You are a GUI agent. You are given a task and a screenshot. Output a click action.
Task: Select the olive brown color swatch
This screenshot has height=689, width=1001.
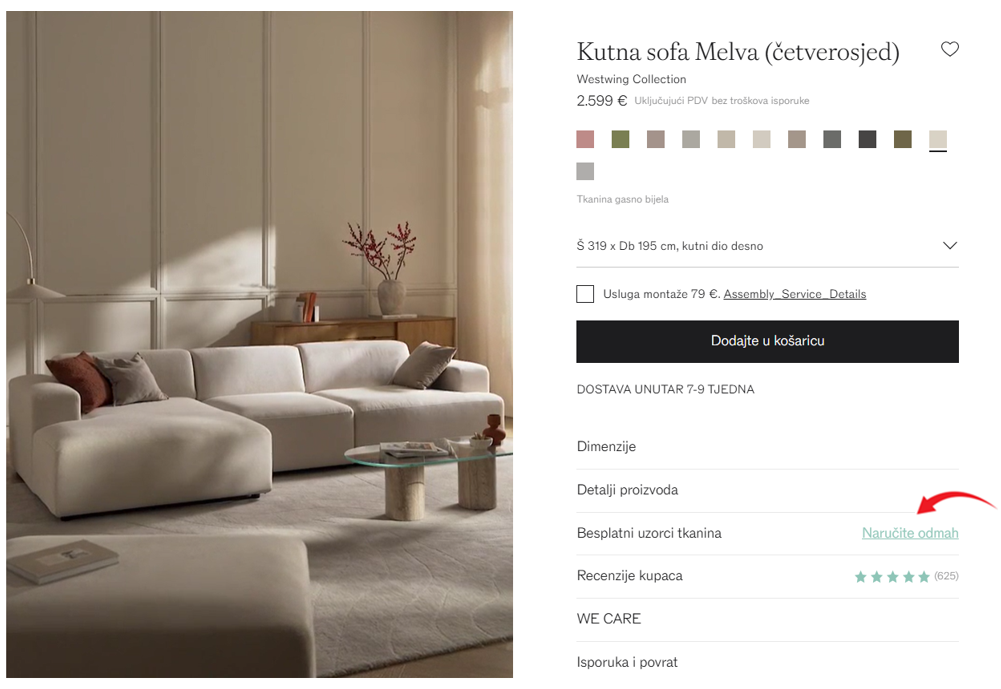(903, 139)
